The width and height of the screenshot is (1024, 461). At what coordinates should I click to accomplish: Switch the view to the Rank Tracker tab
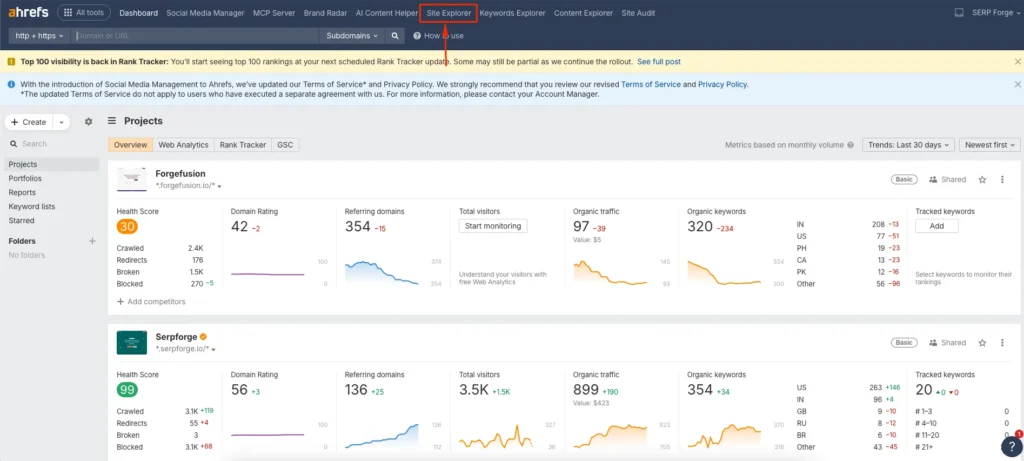tap(243, 145)
